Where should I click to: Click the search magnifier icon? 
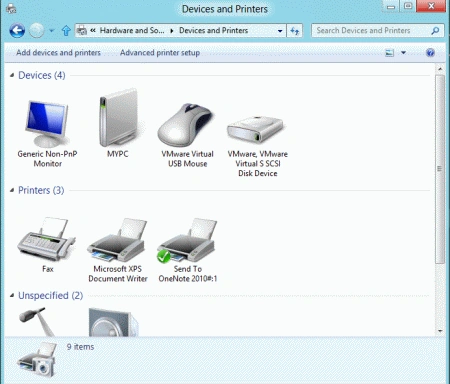435,31
